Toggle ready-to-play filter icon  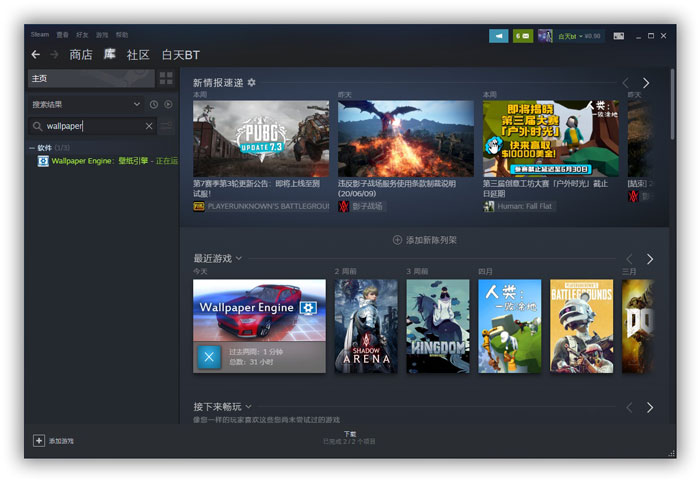point(168,104)
